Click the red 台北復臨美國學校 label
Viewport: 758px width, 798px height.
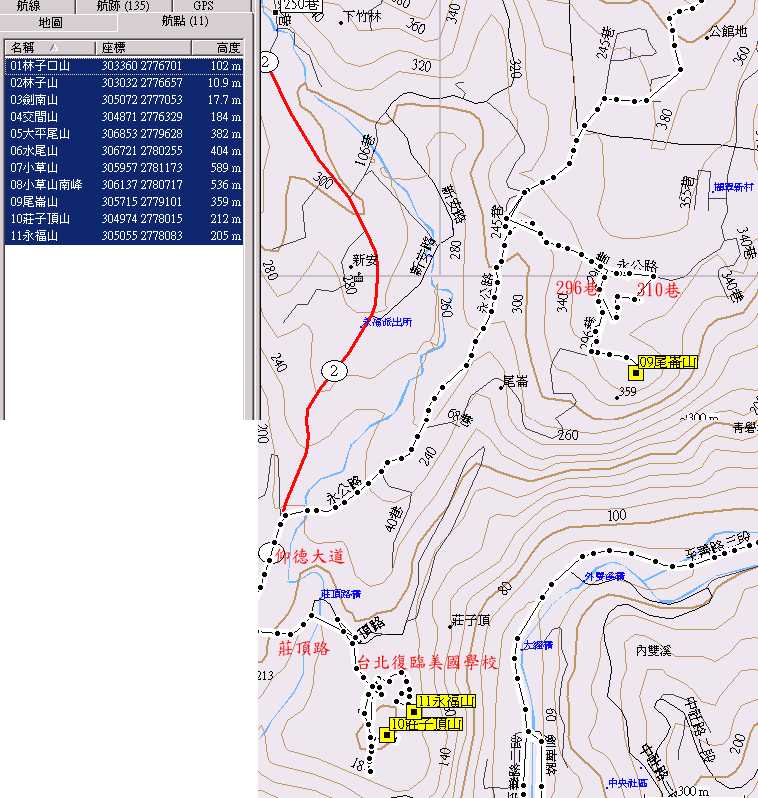(x=427, y=663)
